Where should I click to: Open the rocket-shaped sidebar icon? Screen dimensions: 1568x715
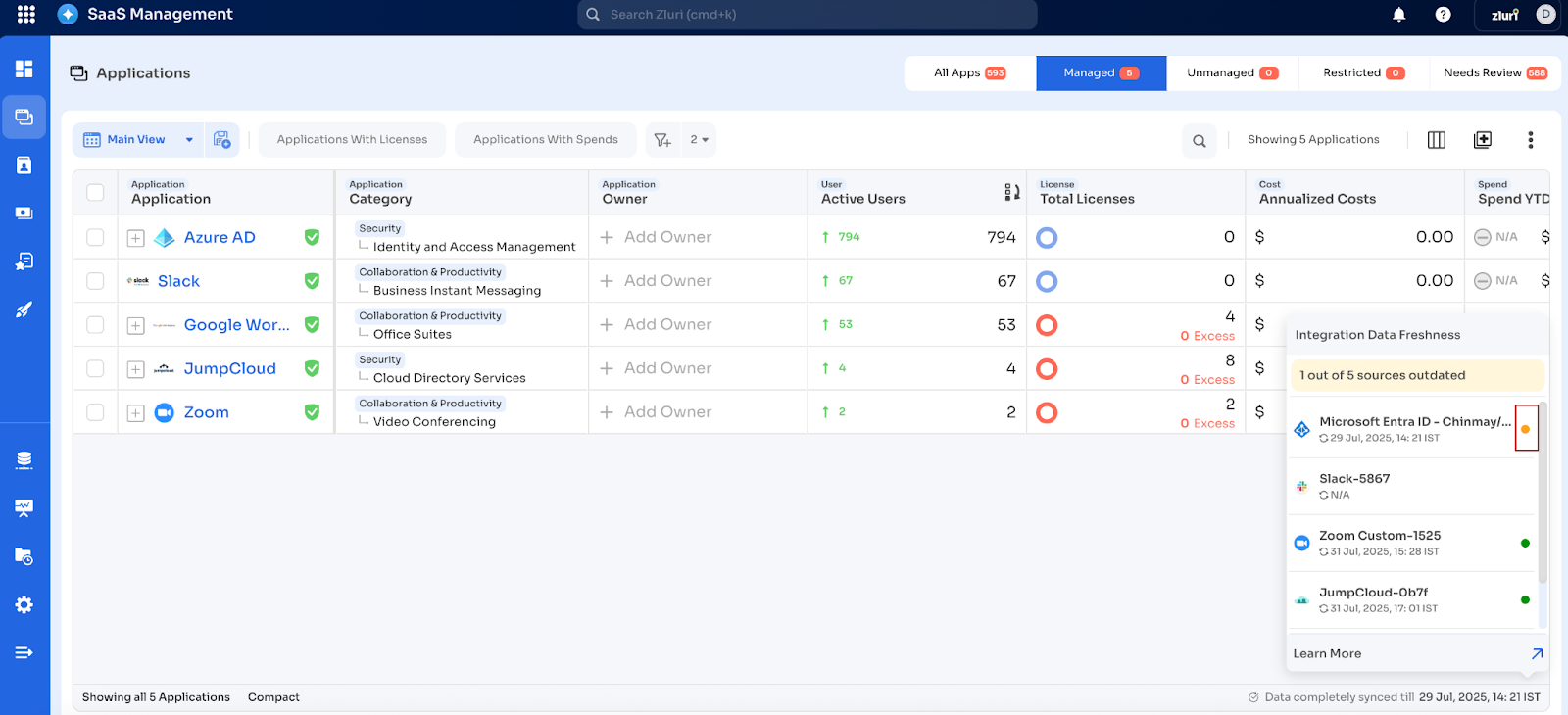pyautogui.click(x=24, y=310)
